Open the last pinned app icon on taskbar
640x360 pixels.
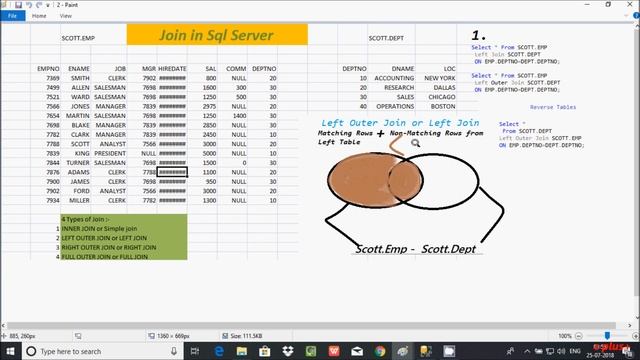tap(449, 351)
